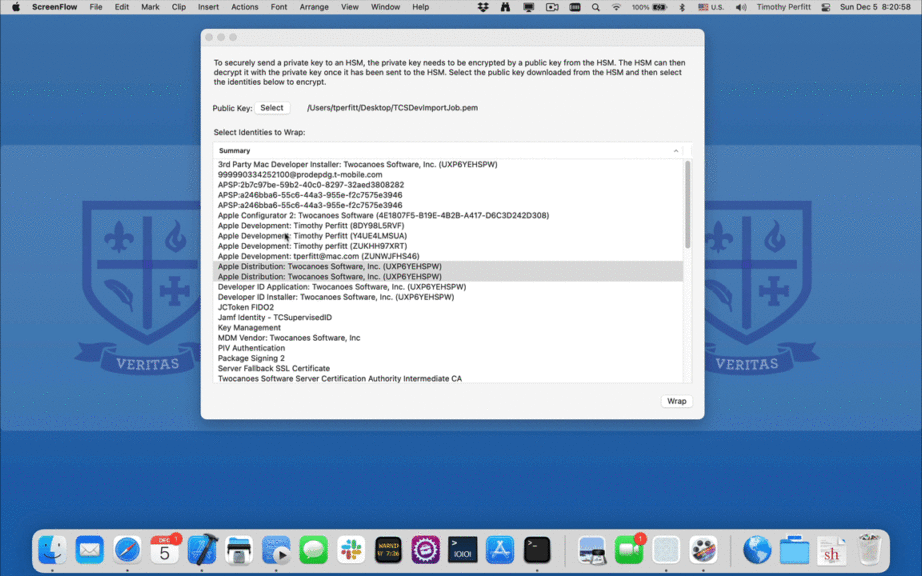Open the sh script document in Dock
922x576 pixels.
click(831, 550)
